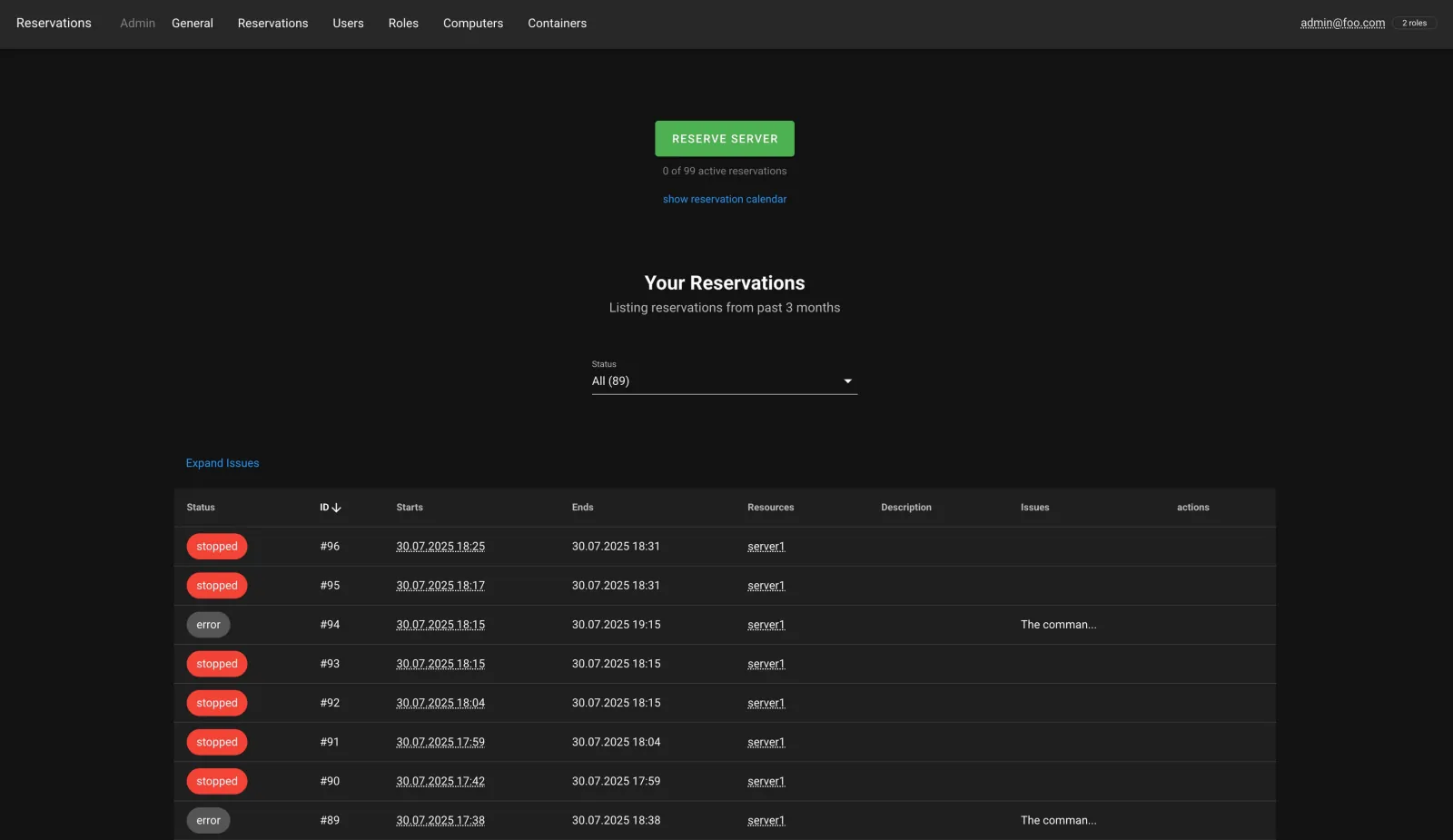
Task: Click the ID column sort arrow
Action: click(336, 508)
